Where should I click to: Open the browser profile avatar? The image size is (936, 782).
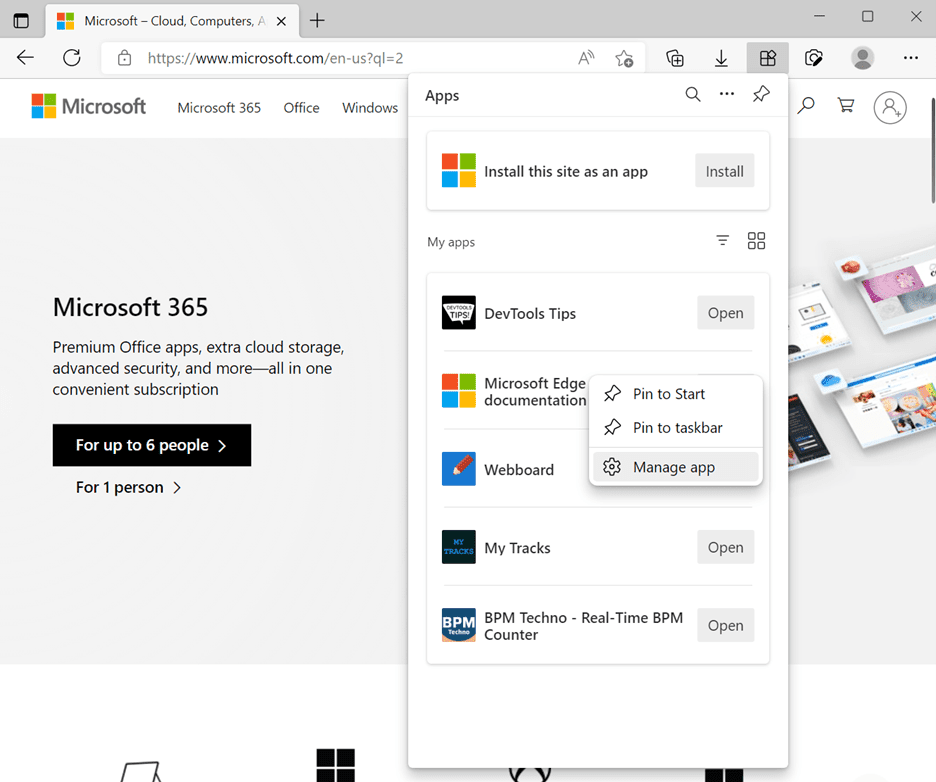[x=862, y=58]
